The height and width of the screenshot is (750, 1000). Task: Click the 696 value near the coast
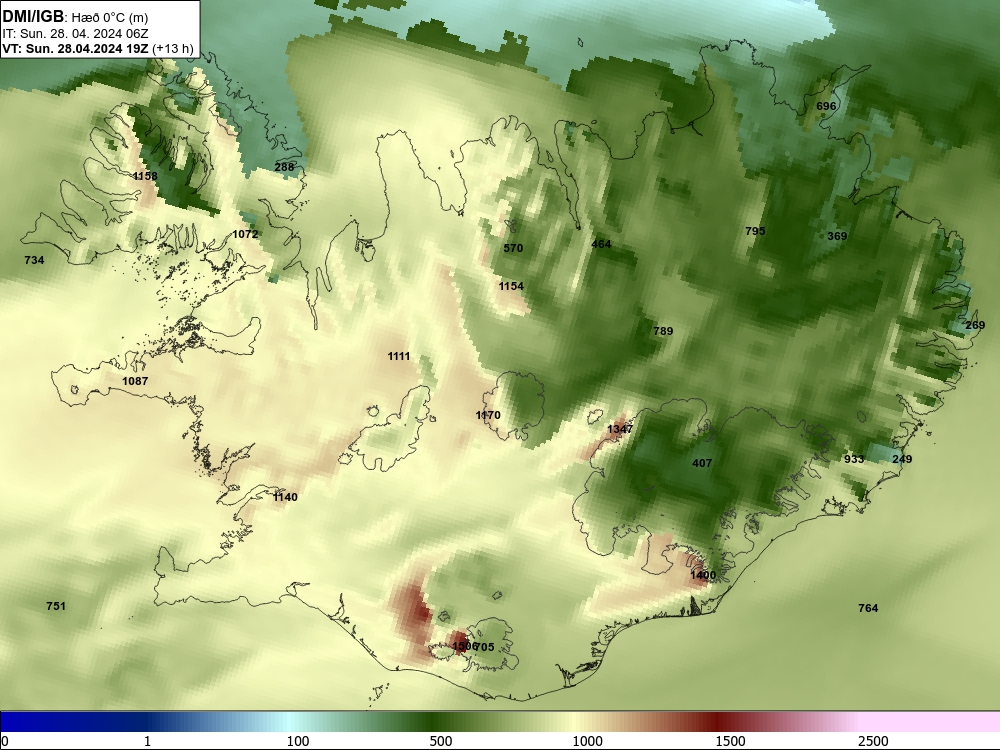pos(826,107)
